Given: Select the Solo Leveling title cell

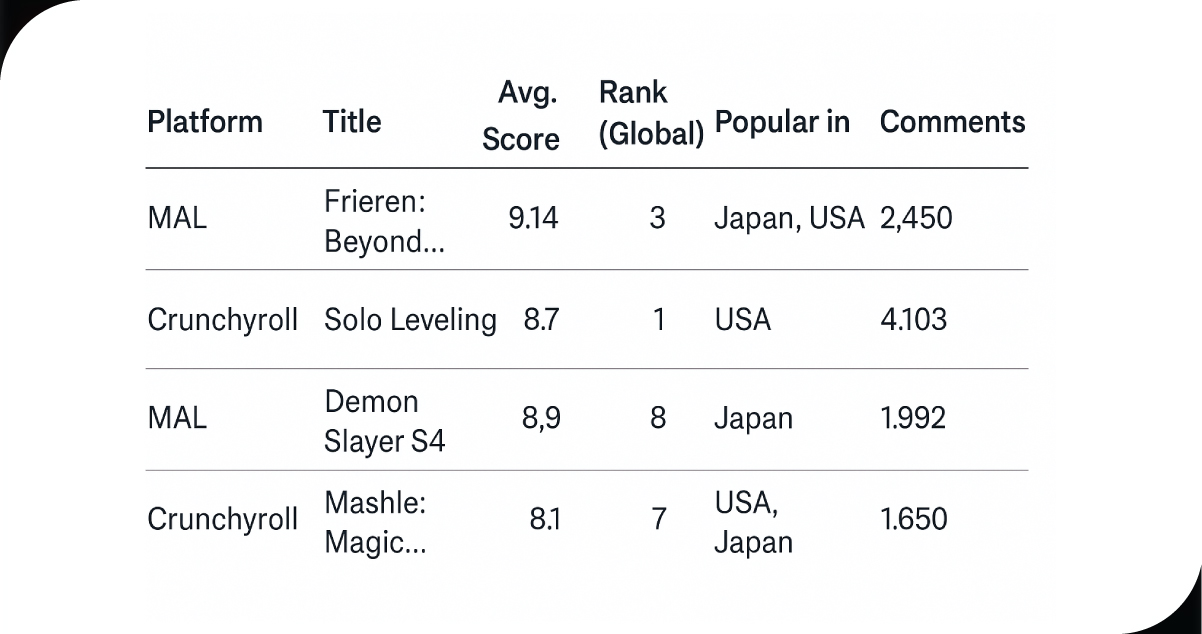Looking at the screenshot, I should coord(410,320).
